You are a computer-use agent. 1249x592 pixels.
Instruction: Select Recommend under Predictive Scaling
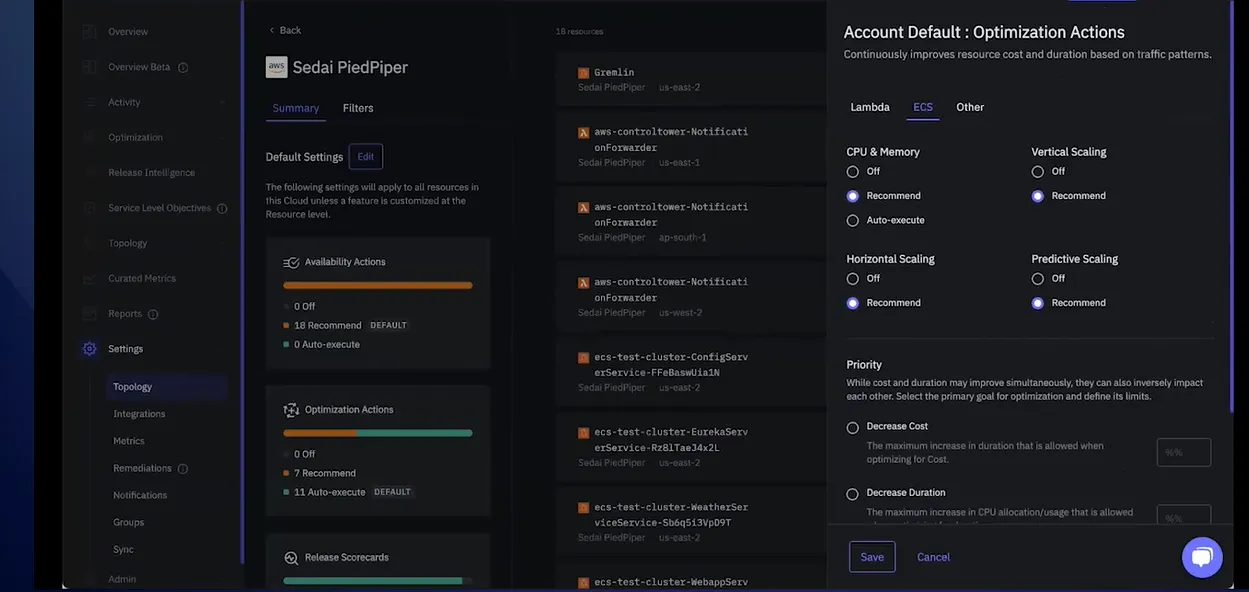click(x=1038, y=303)
